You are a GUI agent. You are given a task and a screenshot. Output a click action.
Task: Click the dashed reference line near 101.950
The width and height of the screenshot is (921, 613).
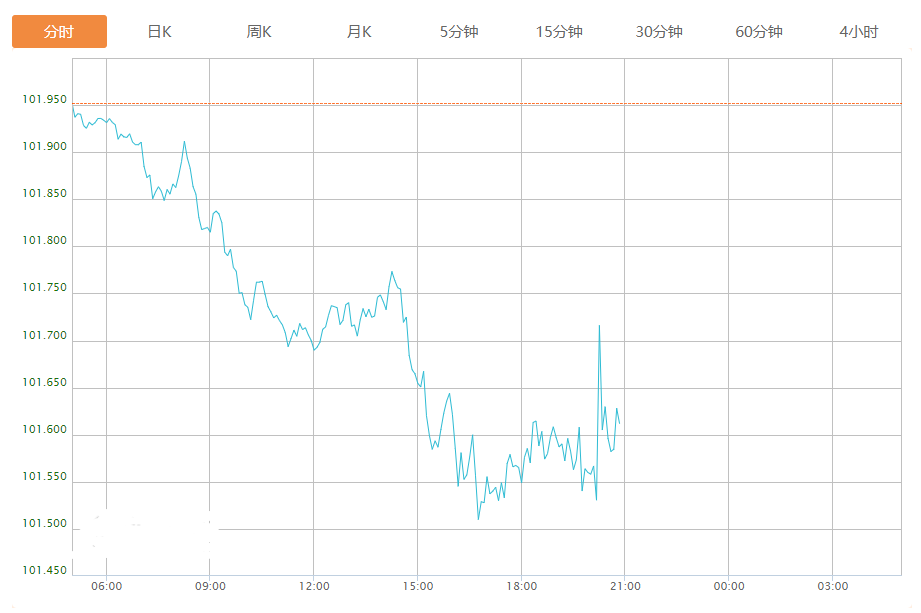pos(500,104)
